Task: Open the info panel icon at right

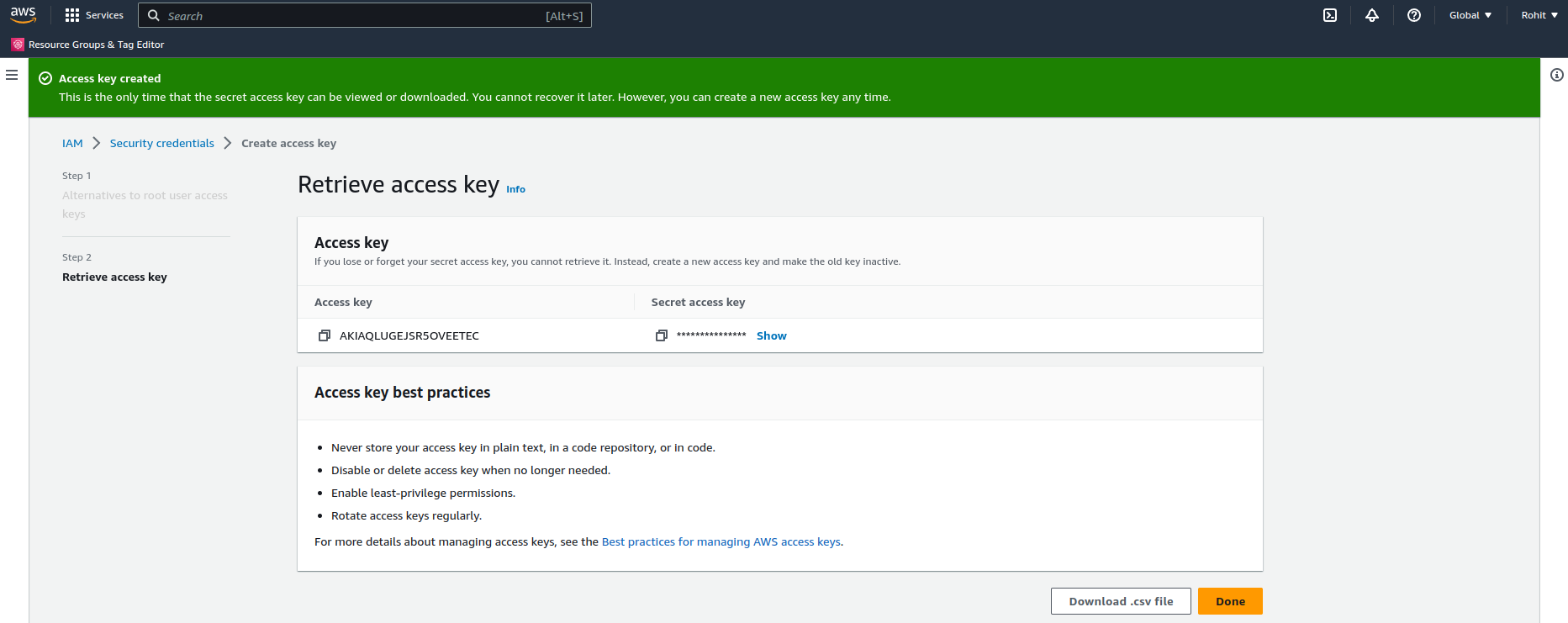Action: 1557,75
